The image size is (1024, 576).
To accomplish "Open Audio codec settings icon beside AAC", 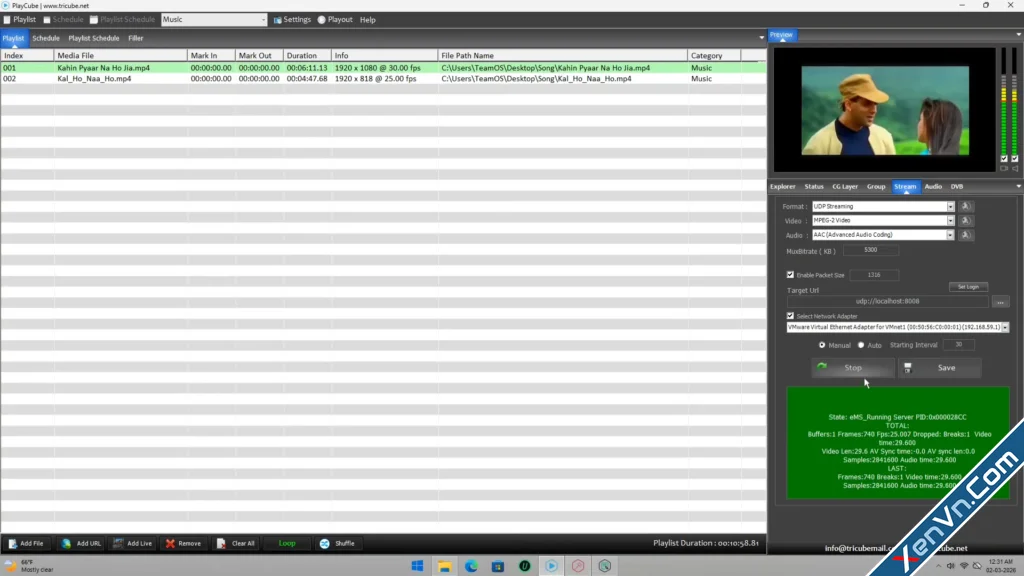I will (966, 235).
